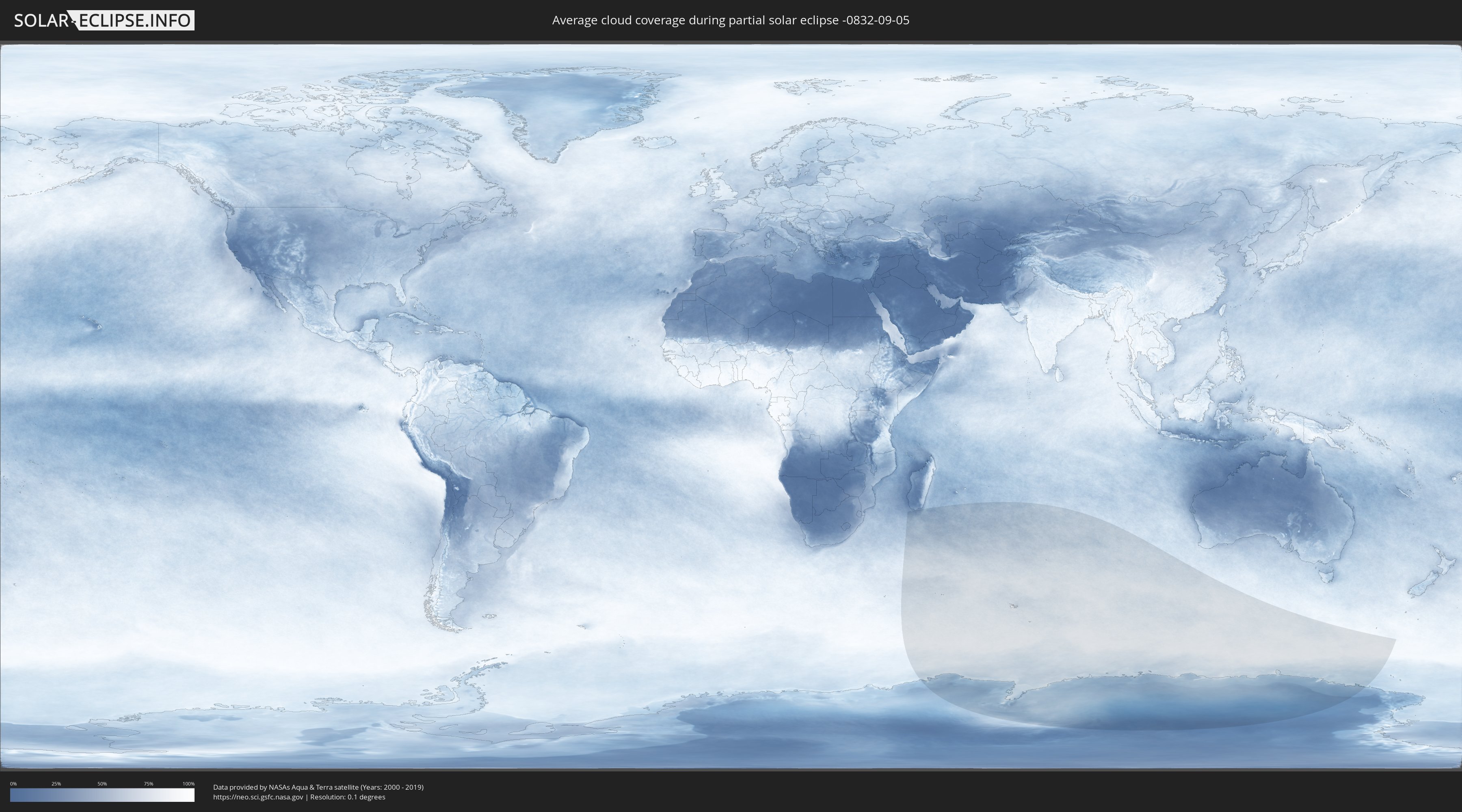Click the 25% legend label
1462x812 pixels.
(x=56, y=784)
